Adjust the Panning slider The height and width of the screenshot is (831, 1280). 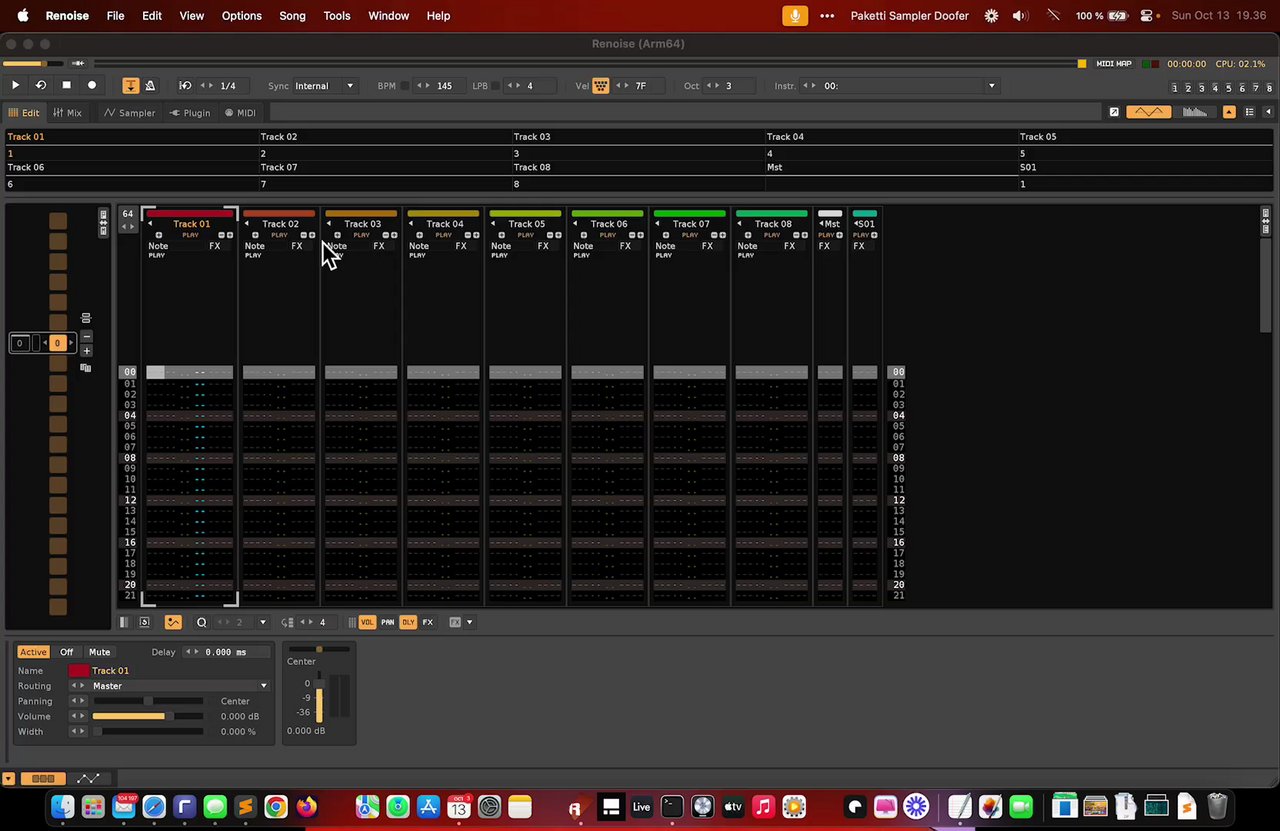coord(148,701)
